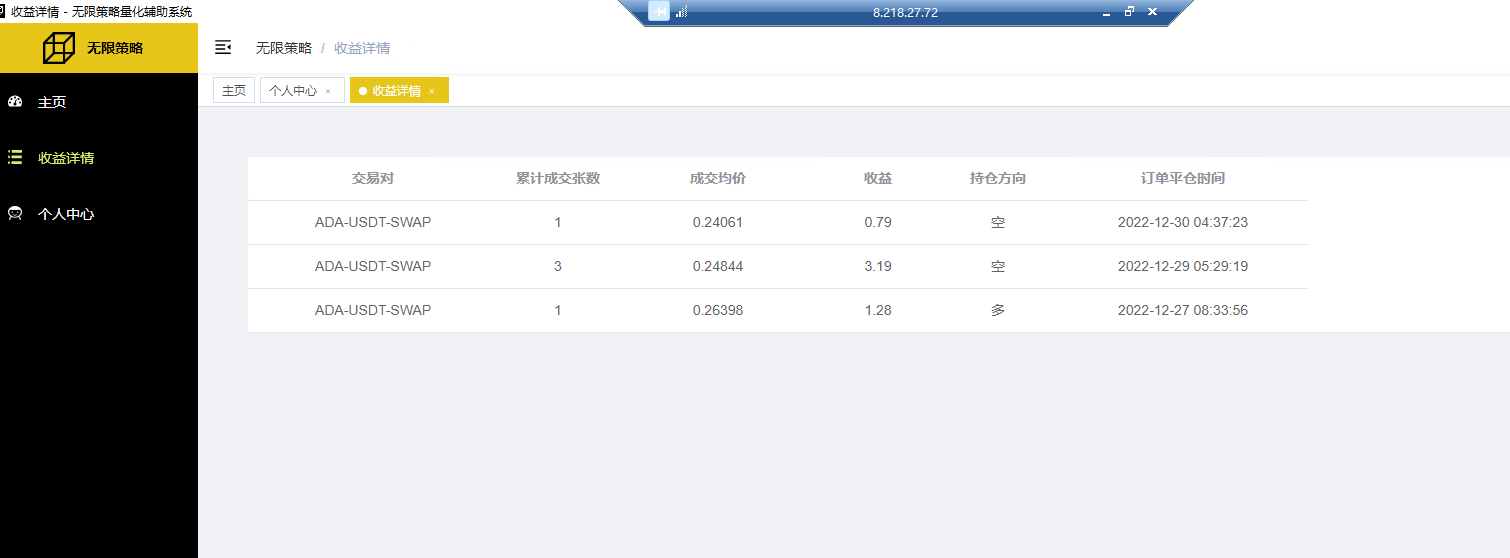1510x558 pixels.
Task: Minimize the remote session connection bar
Action: [x=1106, y=13]
